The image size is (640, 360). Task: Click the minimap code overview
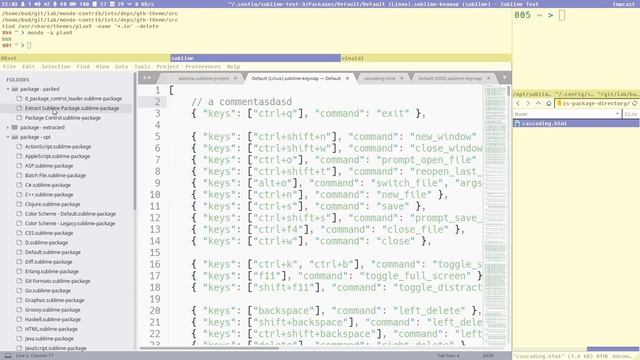pyautogui.click(x=495, y=216)
